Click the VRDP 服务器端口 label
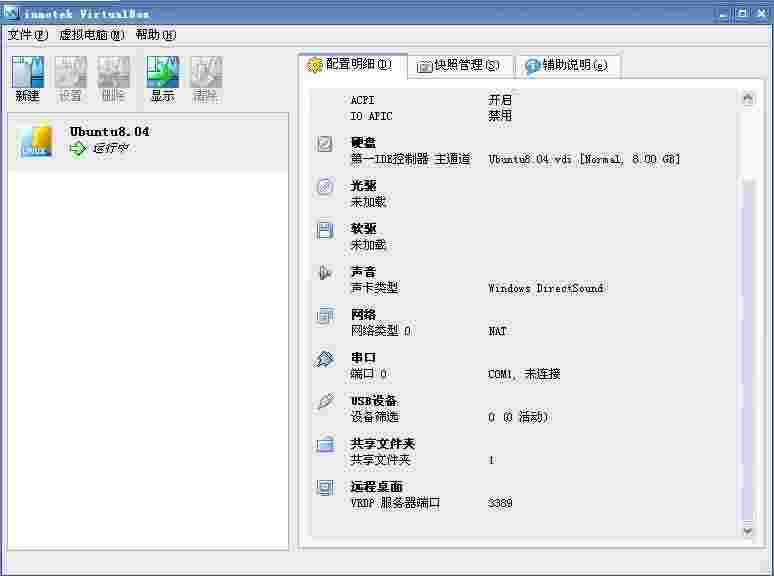The height and width of the screenshot is (576, 774). pos(395,503)
